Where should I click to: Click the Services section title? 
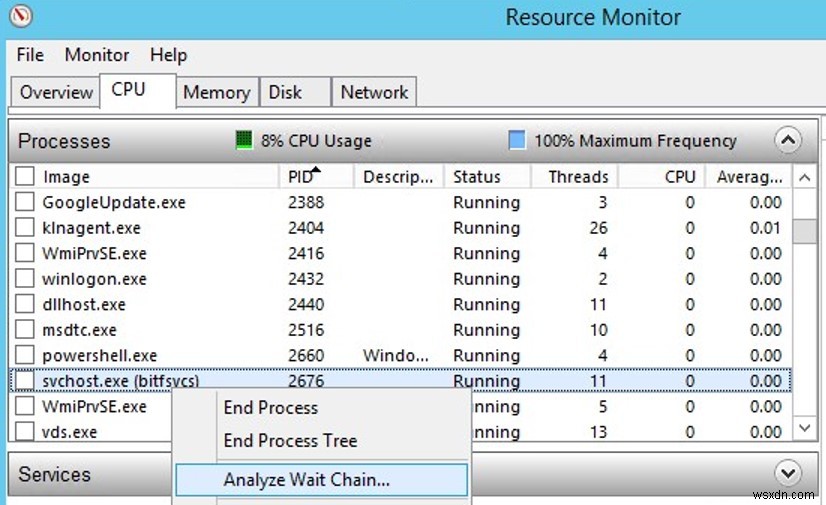click(54, 474)
